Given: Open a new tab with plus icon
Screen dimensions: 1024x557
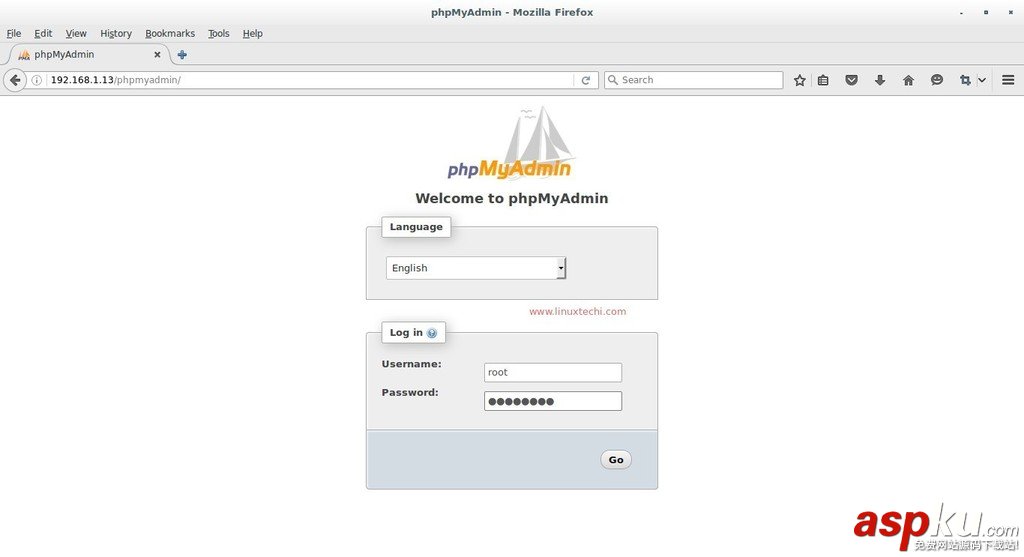Looking at the screenshot, I should point(182,55).
